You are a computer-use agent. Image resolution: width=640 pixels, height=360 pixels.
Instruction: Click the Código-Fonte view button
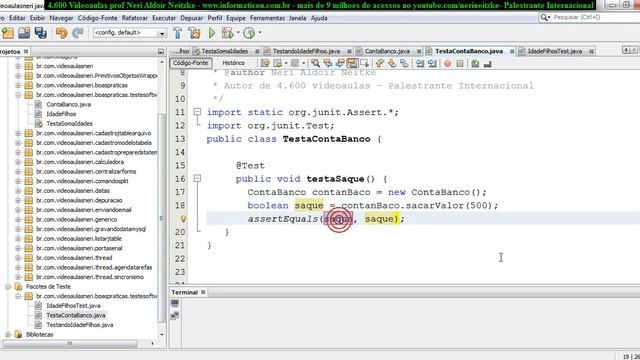pos(190,63)
